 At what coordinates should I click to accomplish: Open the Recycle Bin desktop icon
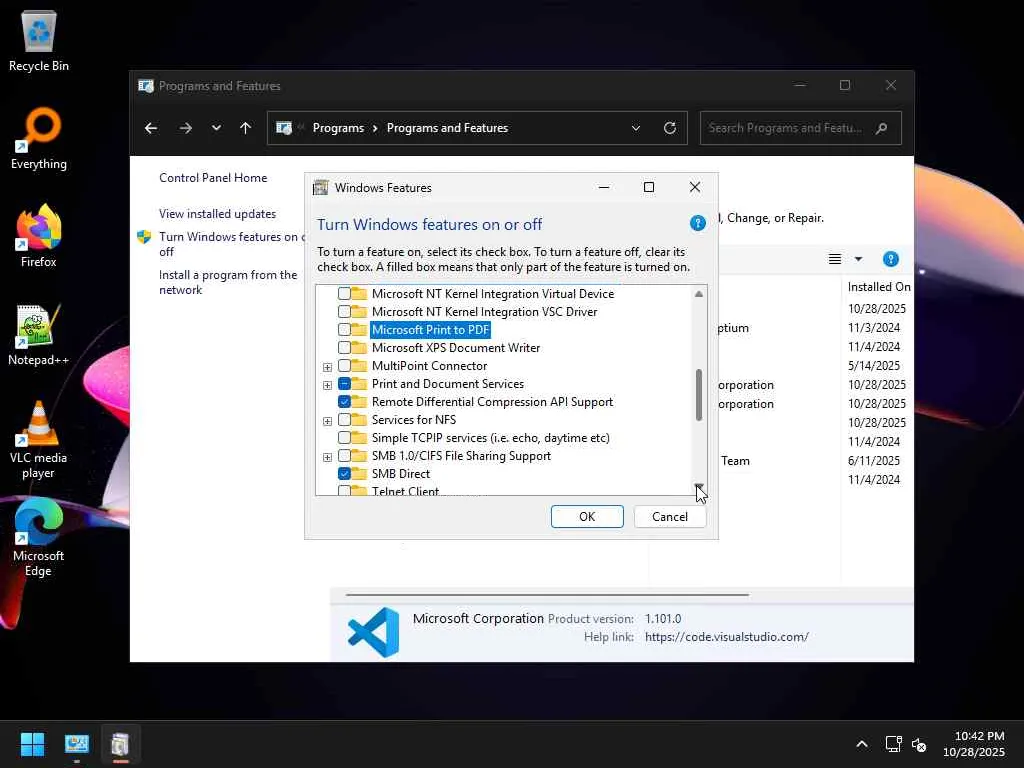click(39, 40)
